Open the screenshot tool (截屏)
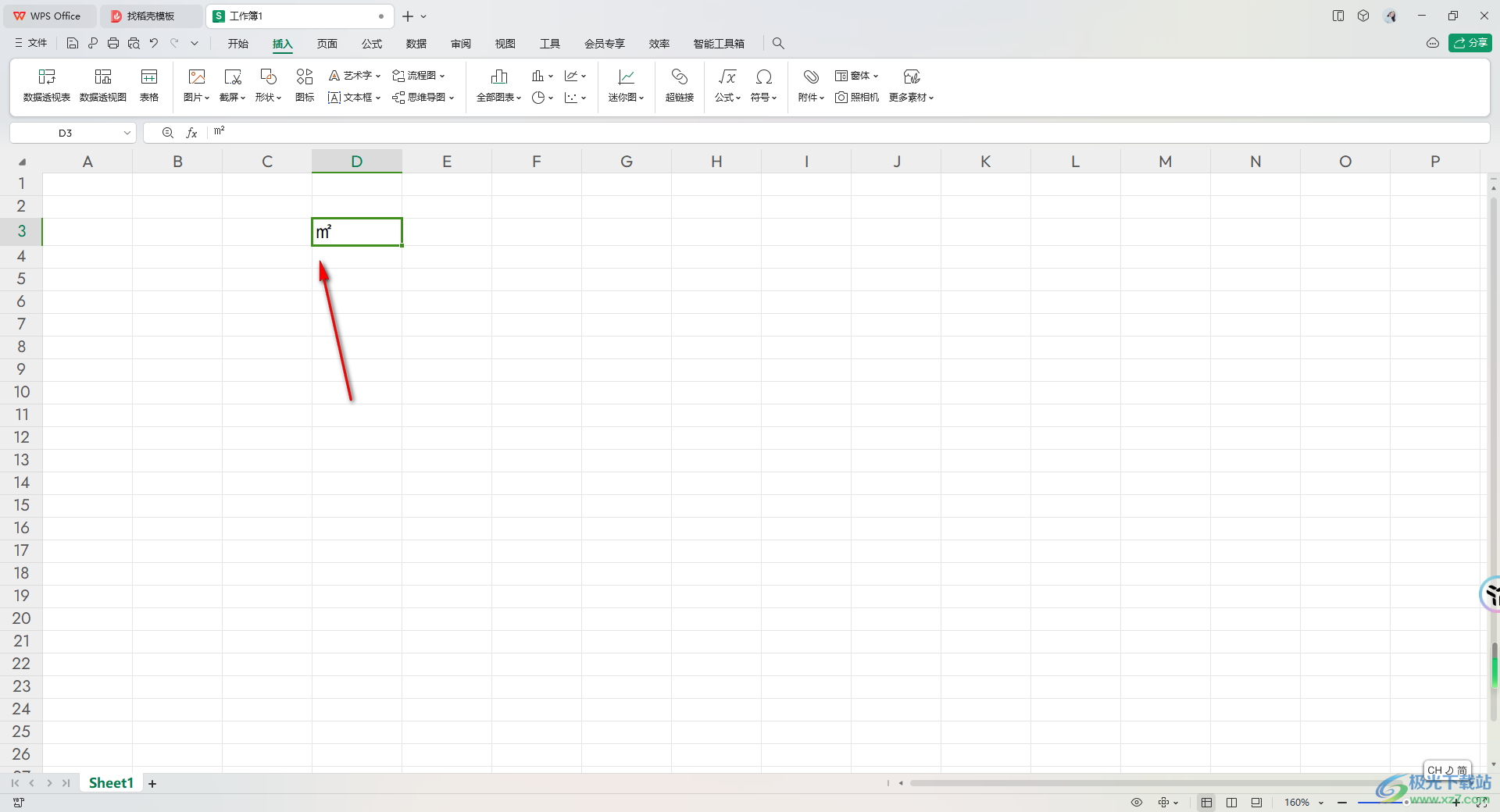The image size is (1500, 812). tap(233, 85)
